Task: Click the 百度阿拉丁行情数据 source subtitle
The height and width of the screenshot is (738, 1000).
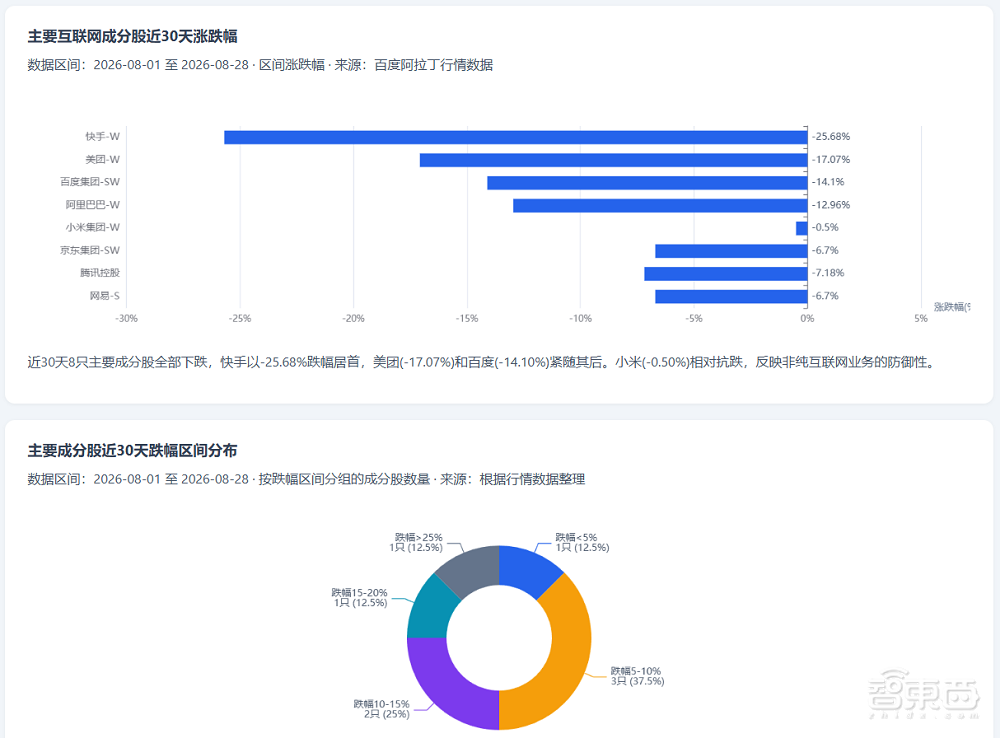Action: click(x=434, y=65)
